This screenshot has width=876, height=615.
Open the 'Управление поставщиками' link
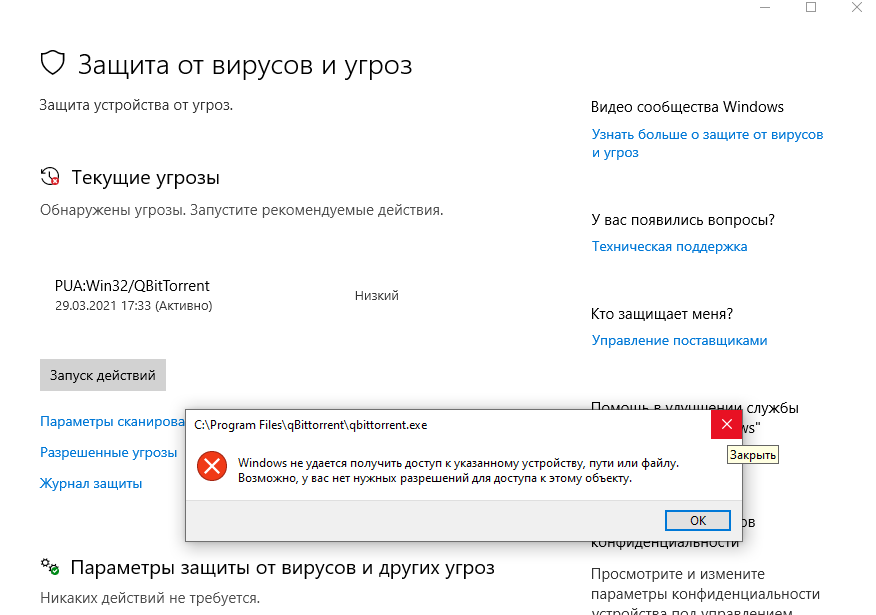click(x=679, y=340)
